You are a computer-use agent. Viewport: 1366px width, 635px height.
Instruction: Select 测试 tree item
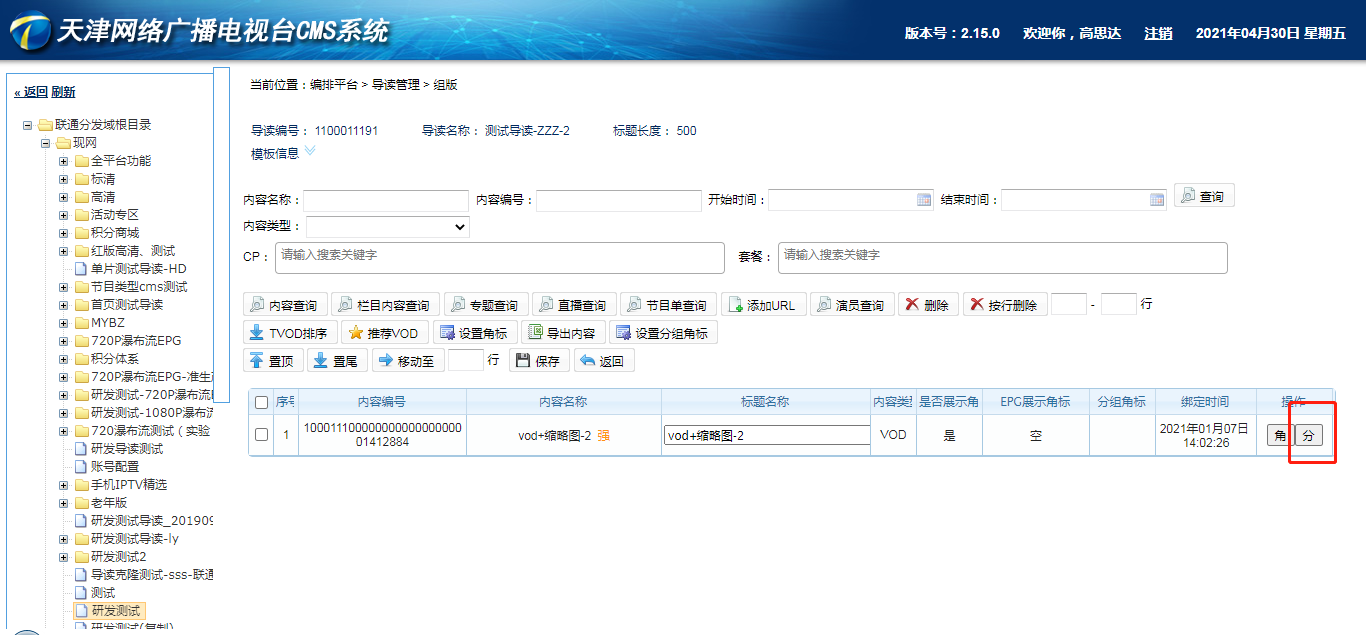pos(103,593)
